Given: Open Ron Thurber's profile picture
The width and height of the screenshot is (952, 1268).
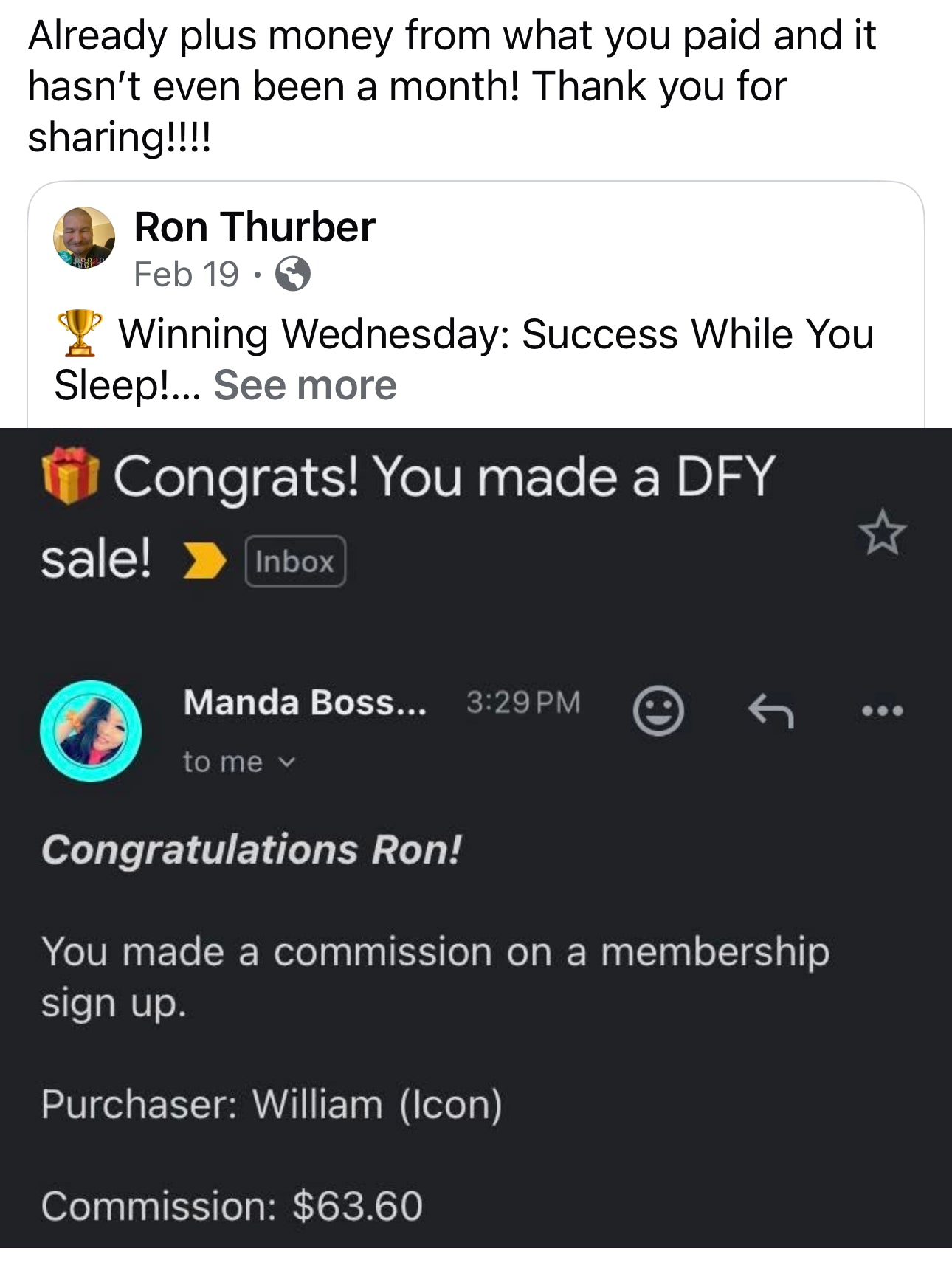Looking at the screenshot, I should click(x=84, y=238).
